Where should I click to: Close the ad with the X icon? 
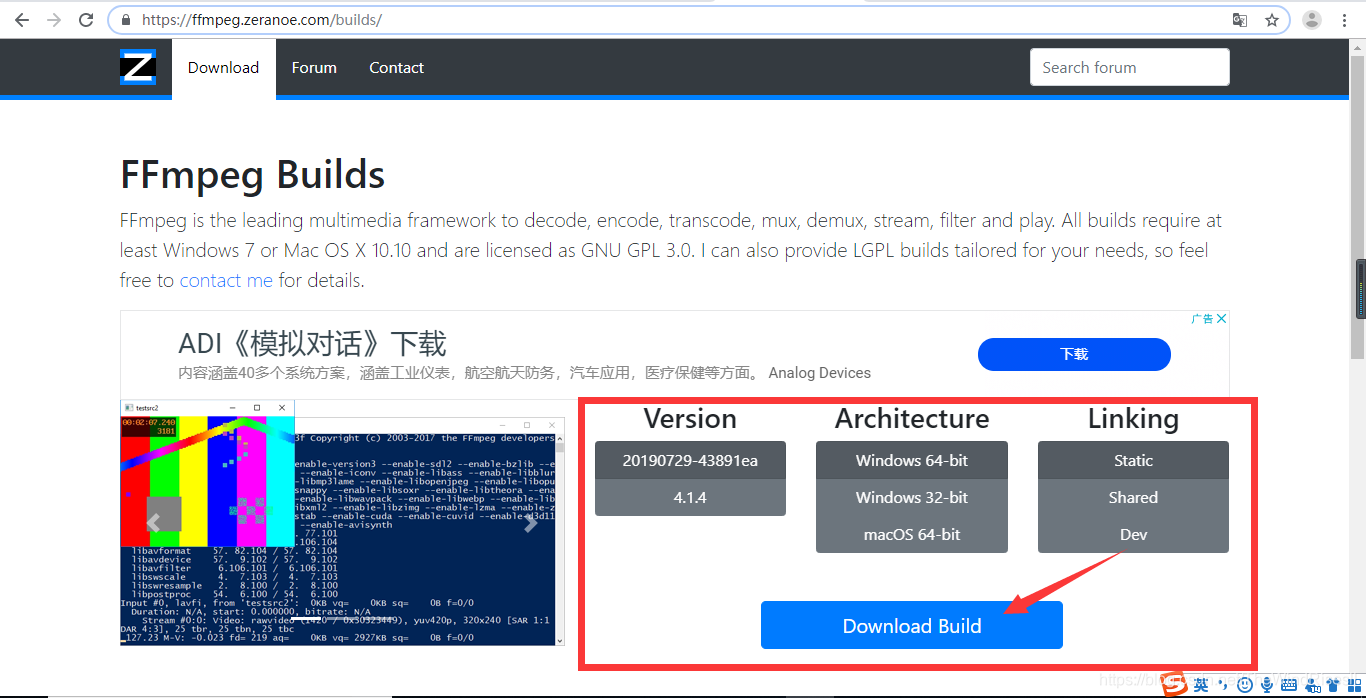click(x=1221, y=319)
